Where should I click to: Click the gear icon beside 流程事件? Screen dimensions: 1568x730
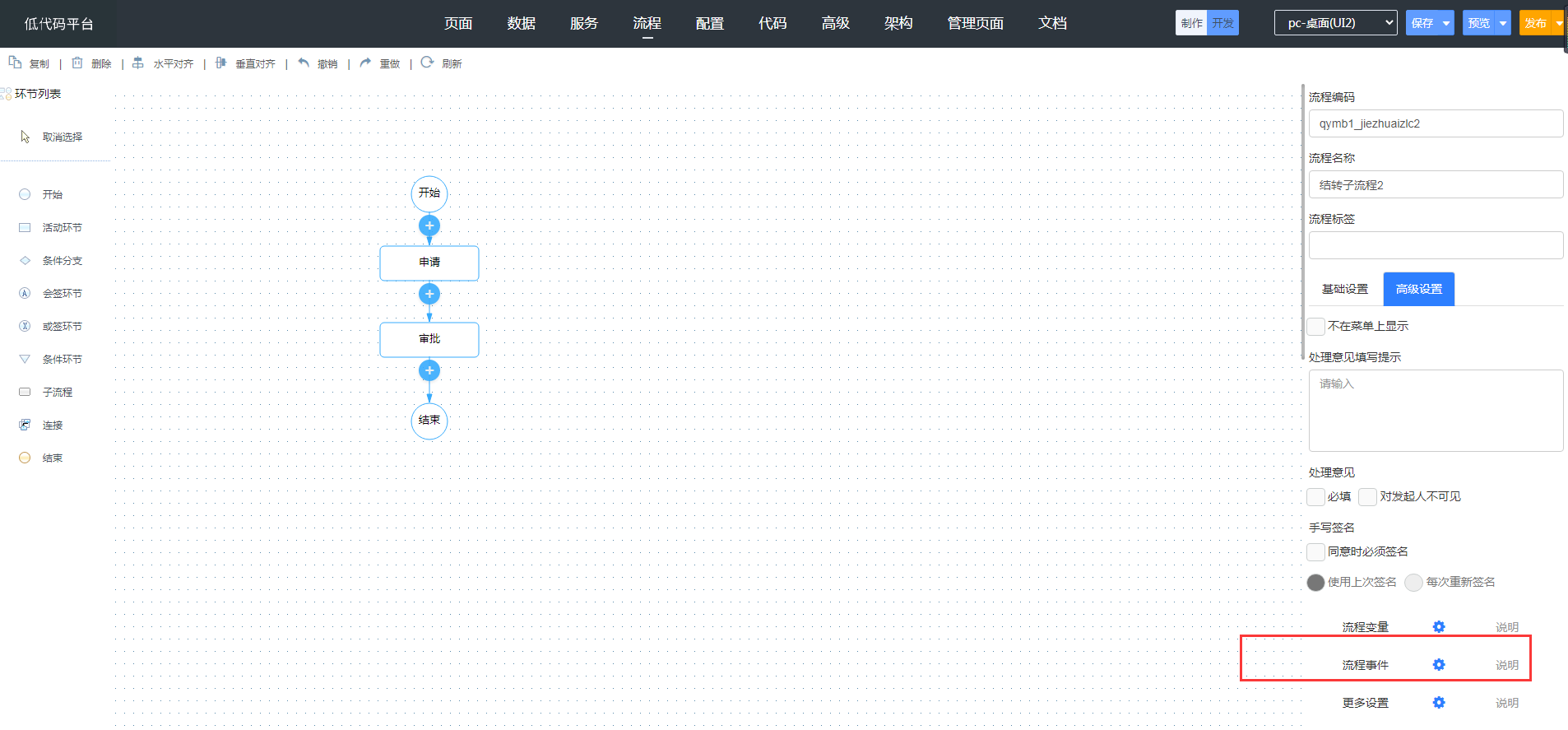tap(1438, 665)
